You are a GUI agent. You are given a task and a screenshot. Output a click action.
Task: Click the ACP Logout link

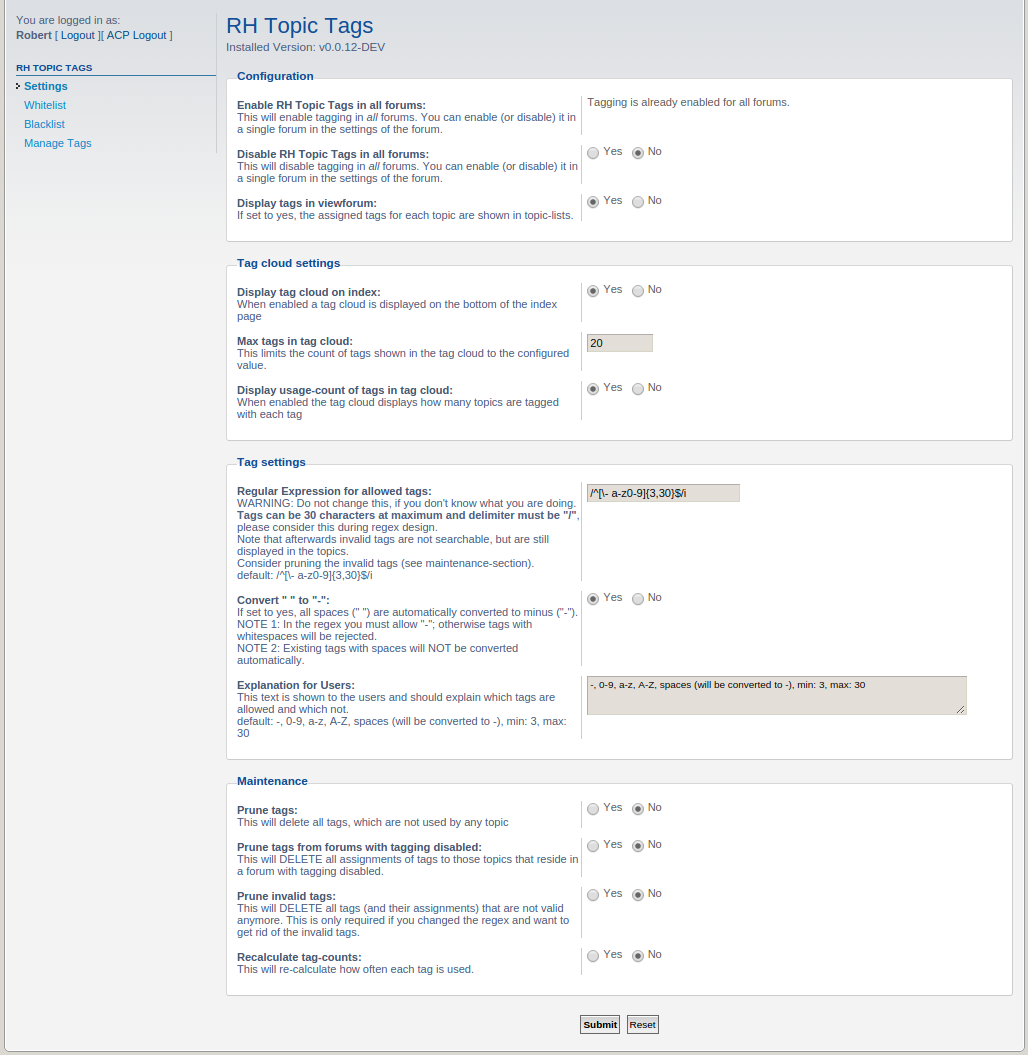(136, 35)
